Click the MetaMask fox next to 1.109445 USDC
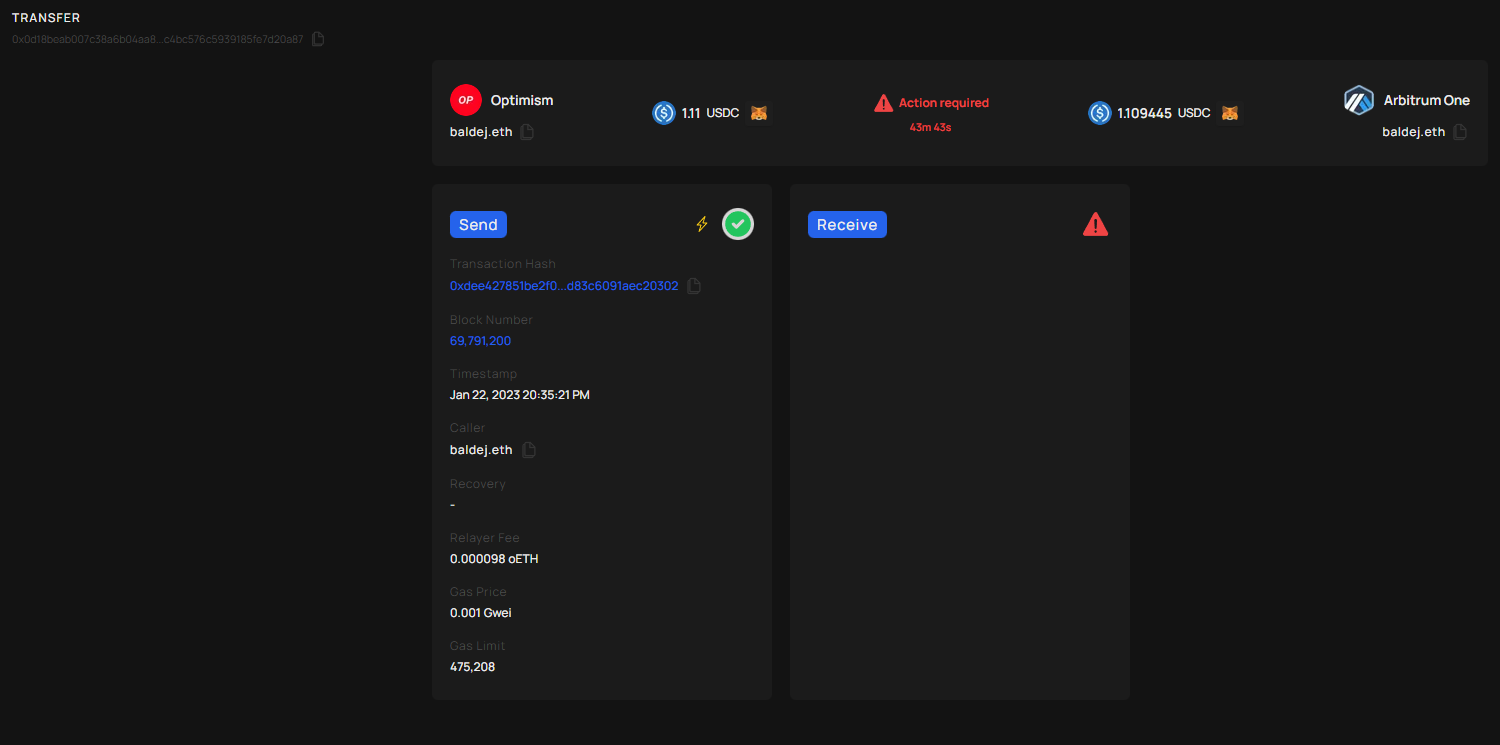Viewport: 1500px width, 745px height. pos(1229,112)
